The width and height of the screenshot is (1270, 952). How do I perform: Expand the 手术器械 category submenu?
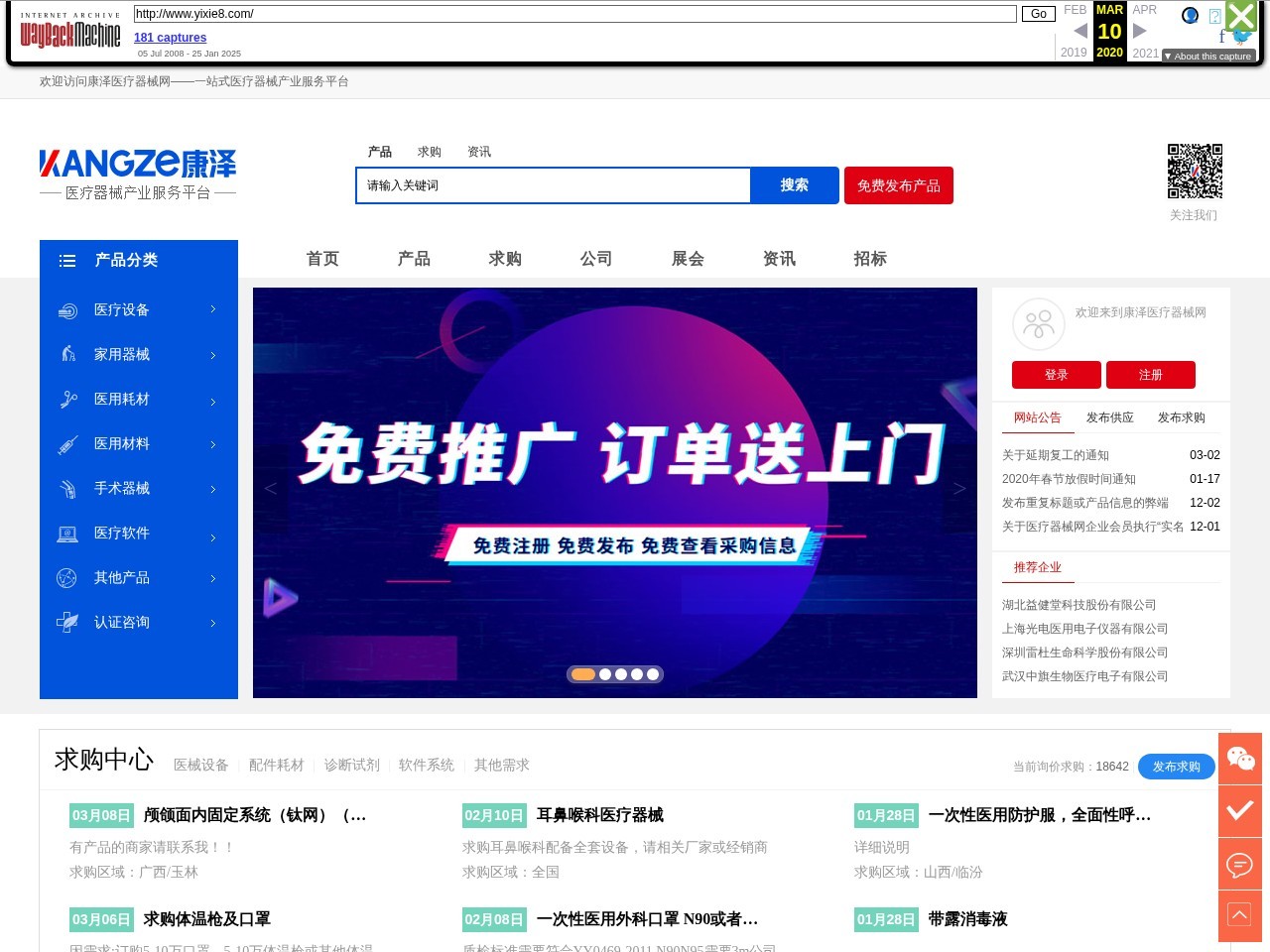(x=67, y=489)
